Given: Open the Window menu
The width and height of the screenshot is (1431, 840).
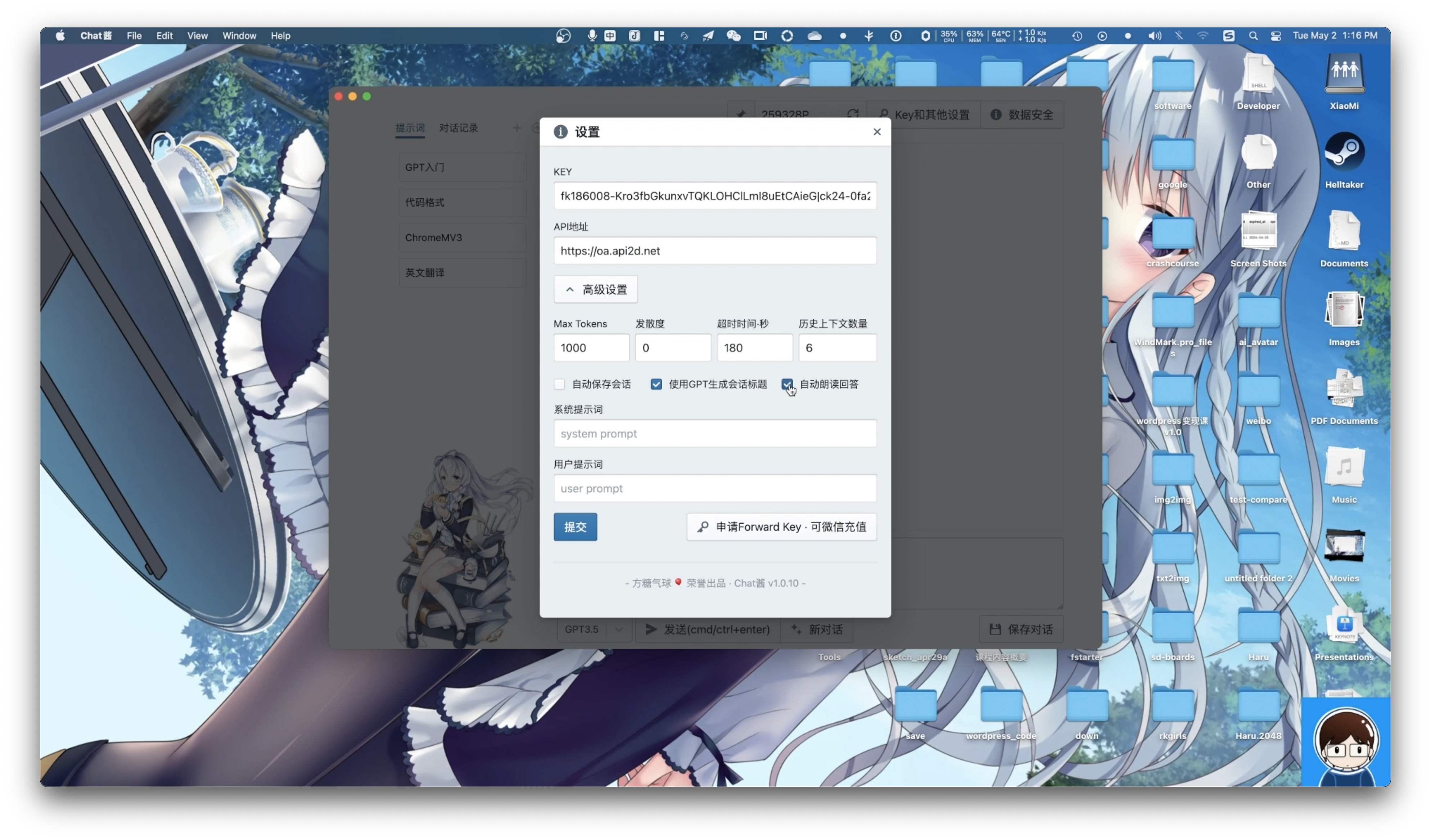Looking at the screenshot, I should click(x=239, y=36).
